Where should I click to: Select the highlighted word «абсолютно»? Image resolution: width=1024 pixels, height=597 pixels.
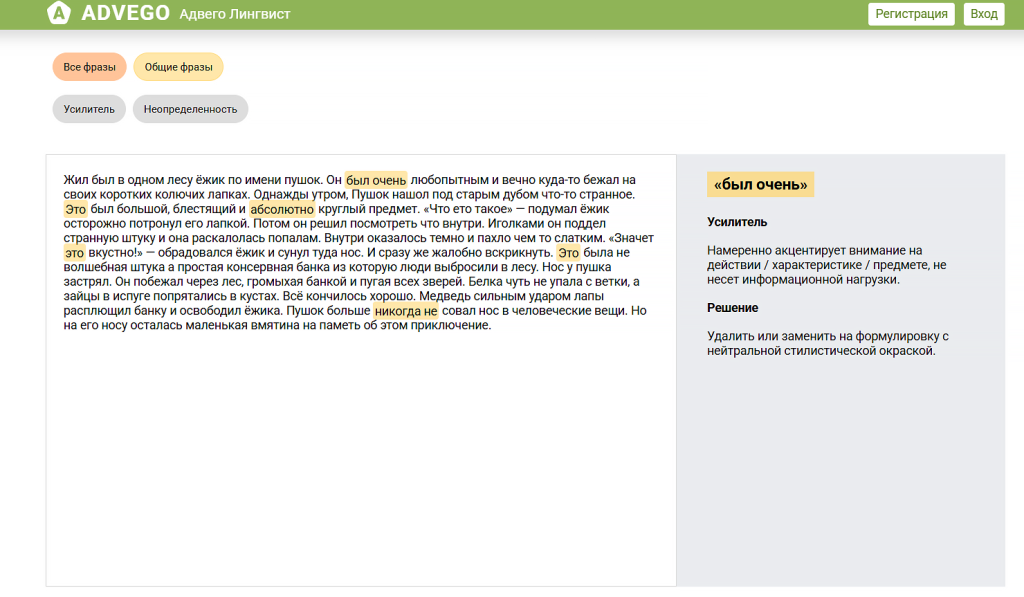(x=282, y=210)
